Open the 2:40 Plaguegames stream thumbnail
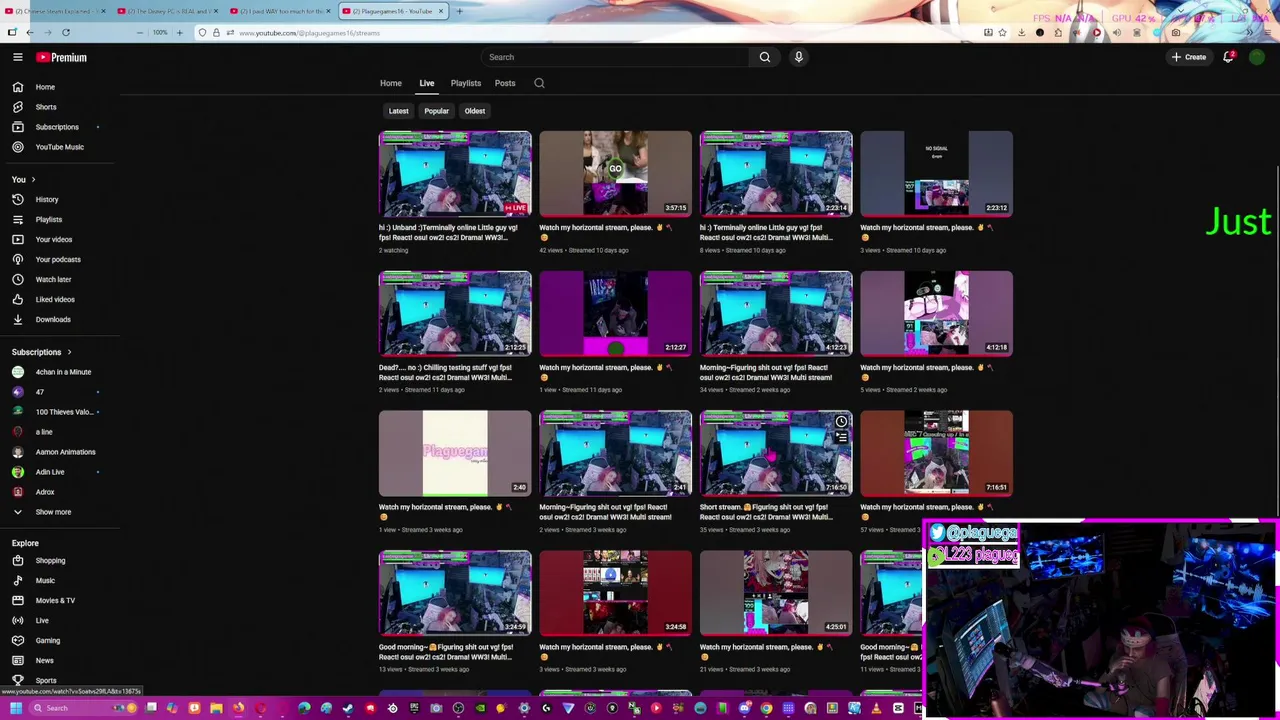Image resolution: width=1280 pixels, height=720 pixels. click(455, 453)
